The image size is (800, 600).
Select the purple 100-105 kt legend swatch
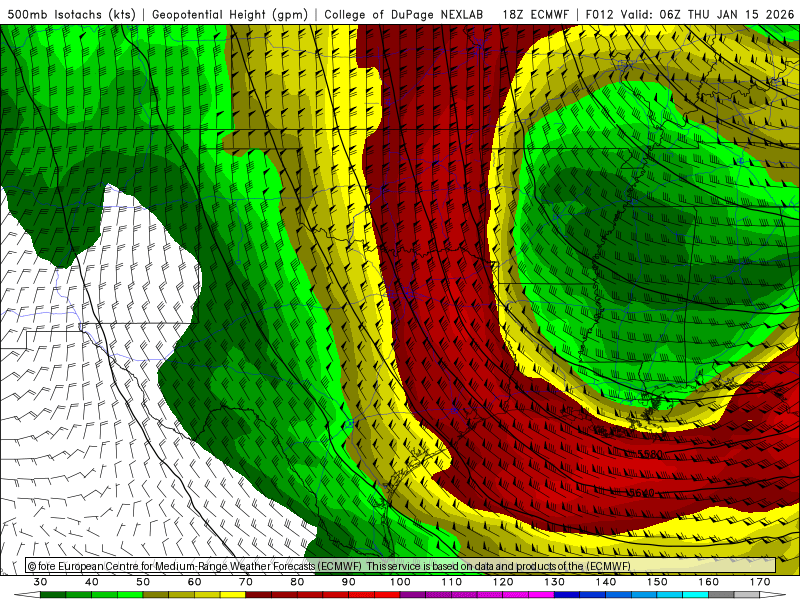tap(413, 595)
